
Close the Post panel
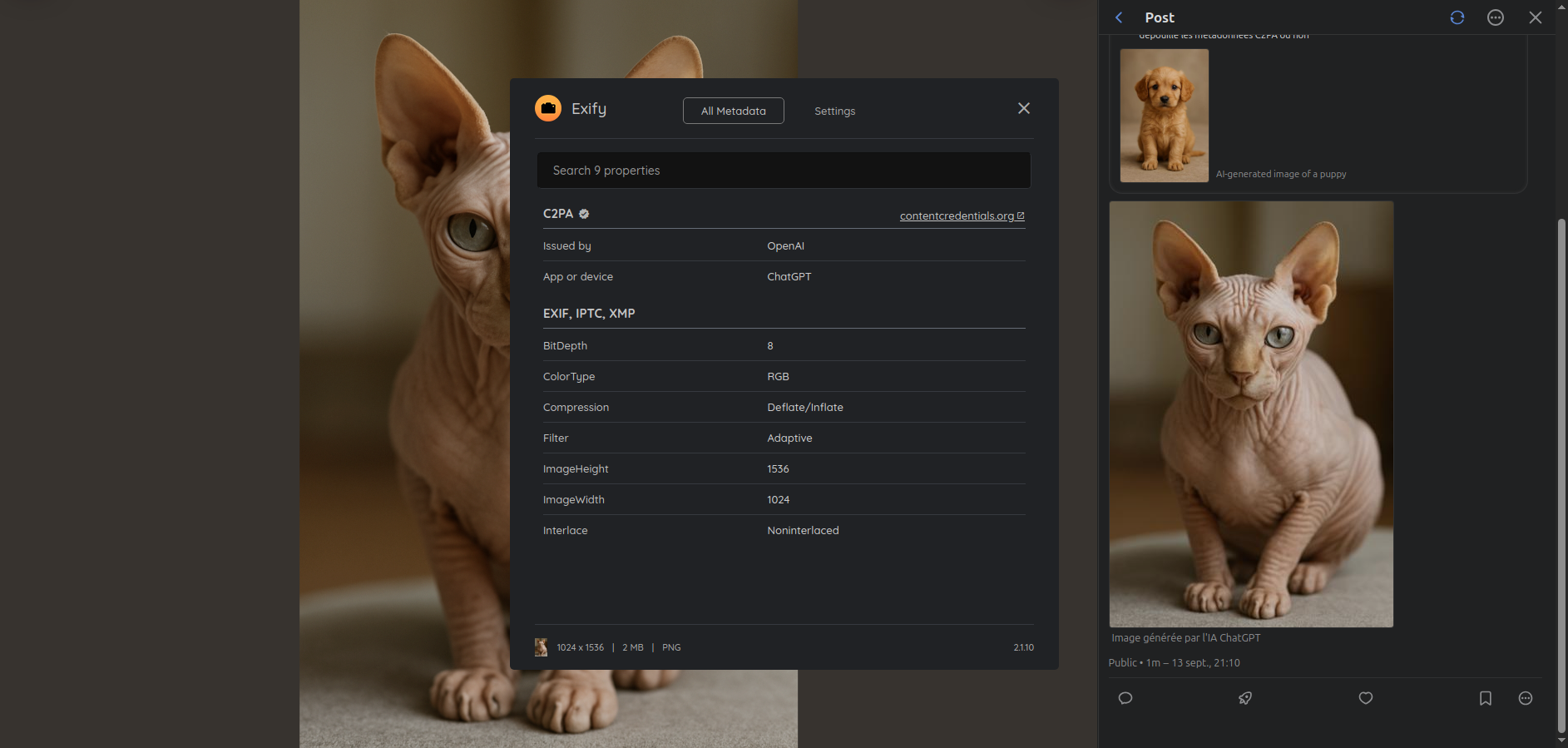1536,17
